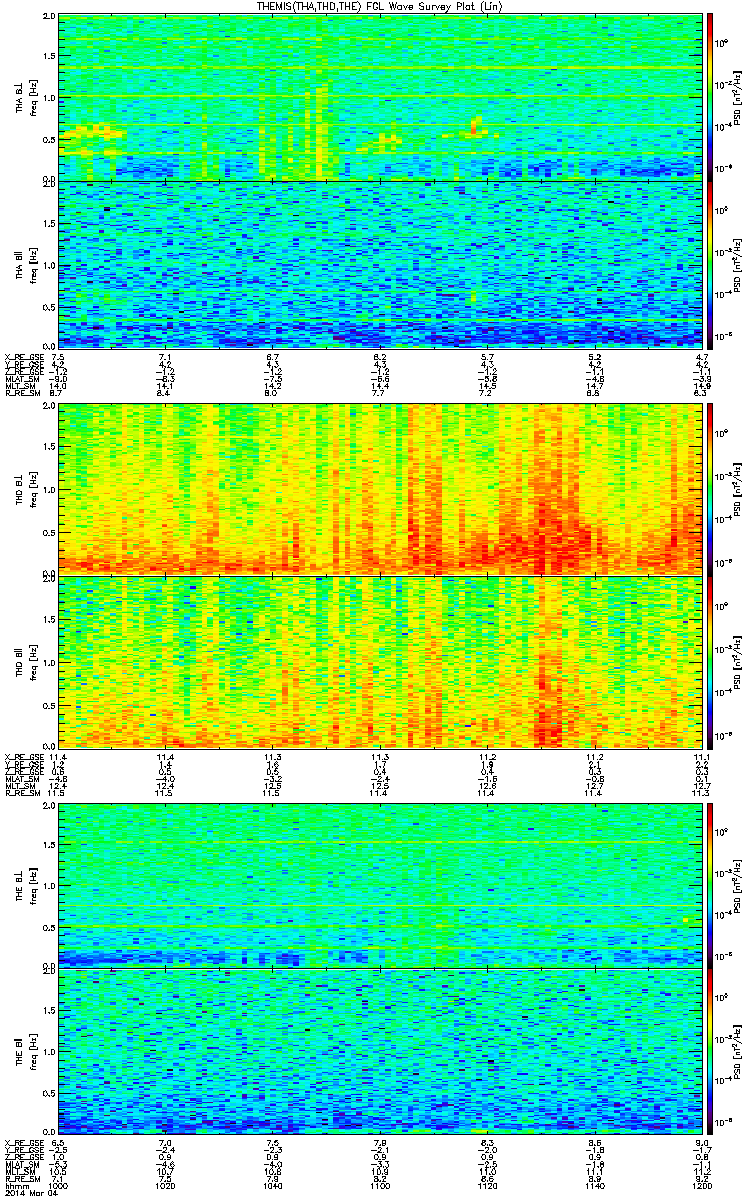The width and height of the screenshot is (750, 1200).
Task: Click the '1.5' frequency tick of THE B⊥ panel
Action: [48, 844]
